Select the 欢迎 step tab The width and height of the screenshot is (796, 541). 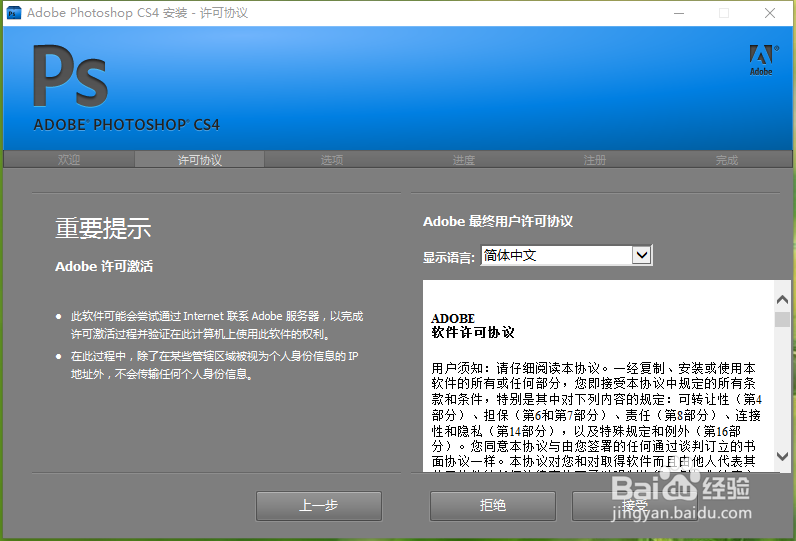pos(69,160)
